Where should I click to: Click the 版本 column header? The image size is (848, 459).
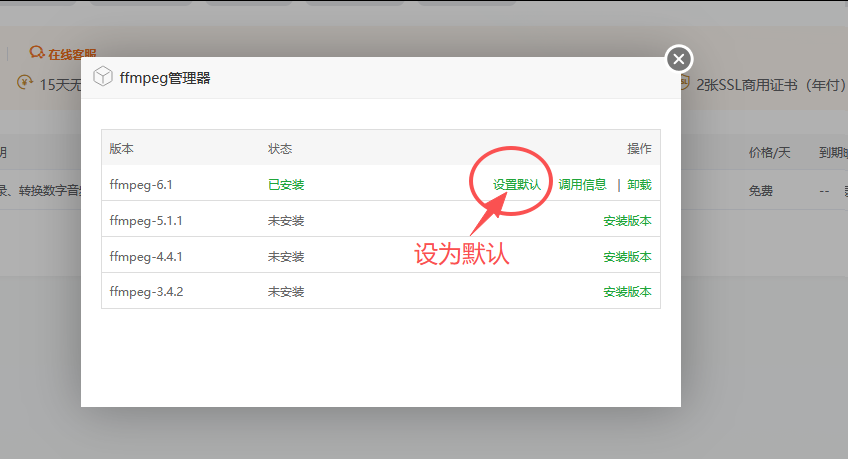pyautogui.click(x=121, y=148)
